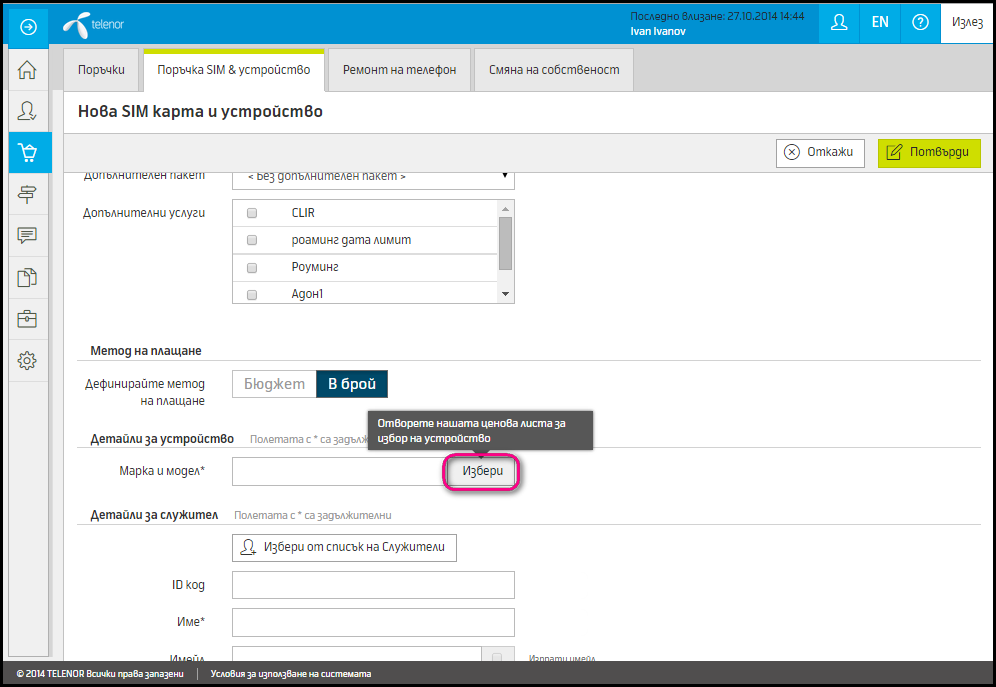Click the Избери device button
Viewport: 996px width, 687px height.
[x=482, y=471]
